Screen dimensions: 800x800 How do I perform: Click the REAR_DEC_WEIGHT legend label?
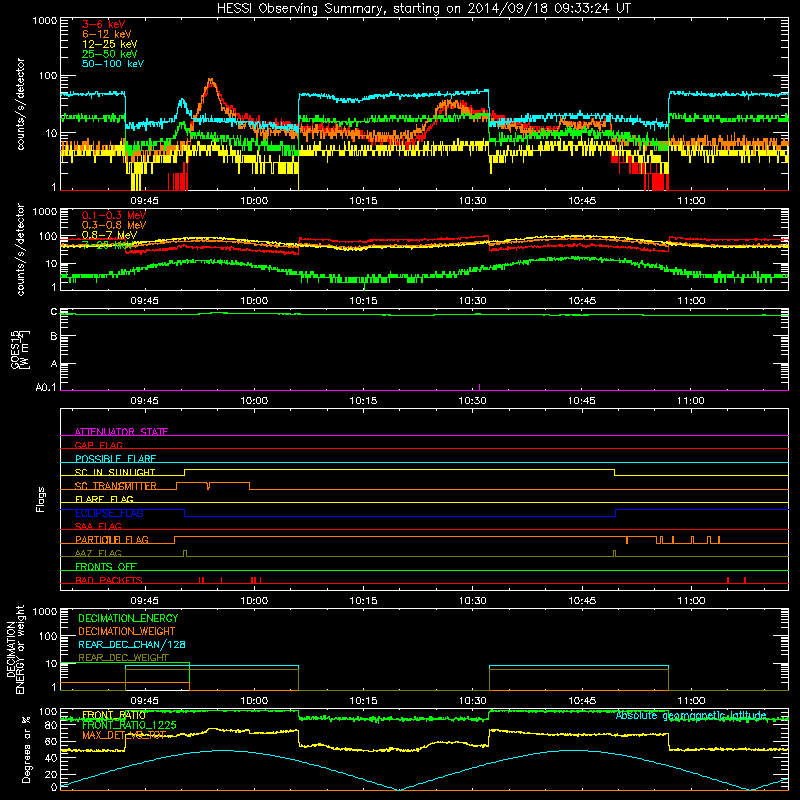point(123,658)
